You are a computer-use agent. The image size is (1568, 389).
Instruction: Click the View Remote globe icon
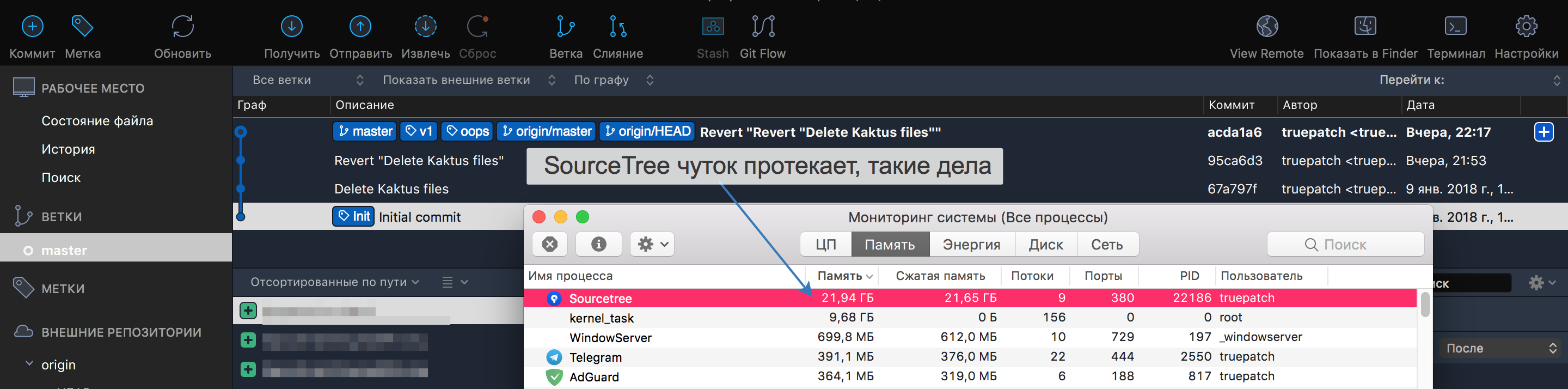1267,26
